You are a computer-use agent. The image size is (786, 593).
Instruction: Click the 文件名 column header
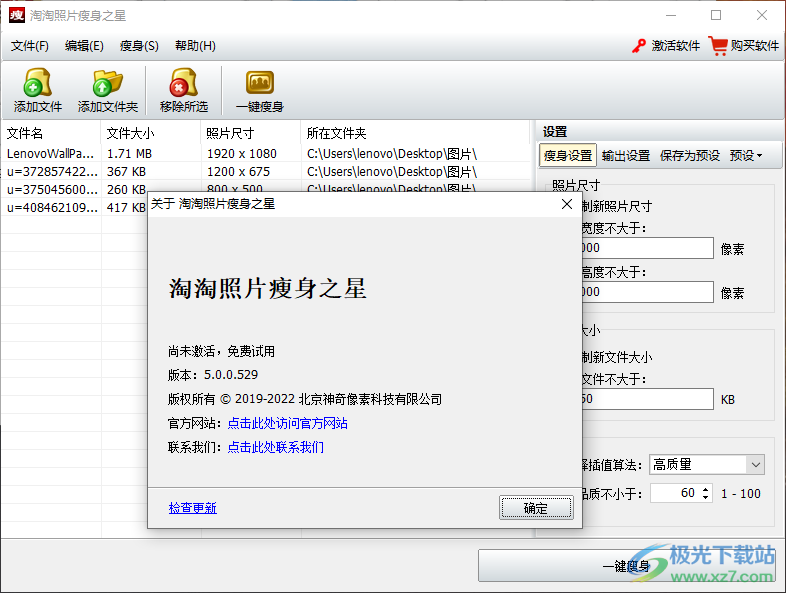[51, 133]
